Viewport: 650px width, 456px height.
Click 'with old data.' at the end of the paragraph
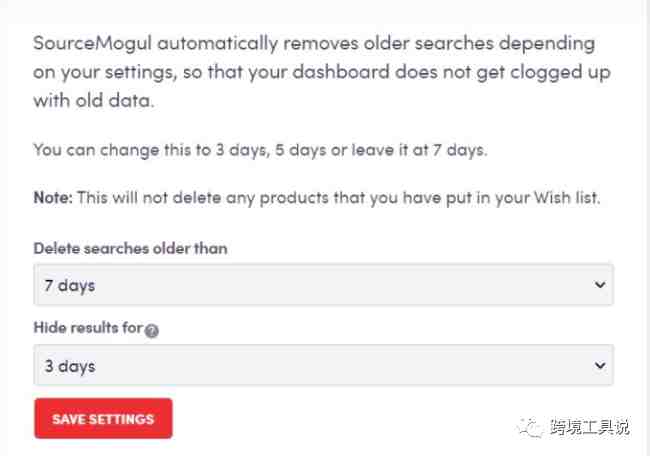(x=94, y=100)
